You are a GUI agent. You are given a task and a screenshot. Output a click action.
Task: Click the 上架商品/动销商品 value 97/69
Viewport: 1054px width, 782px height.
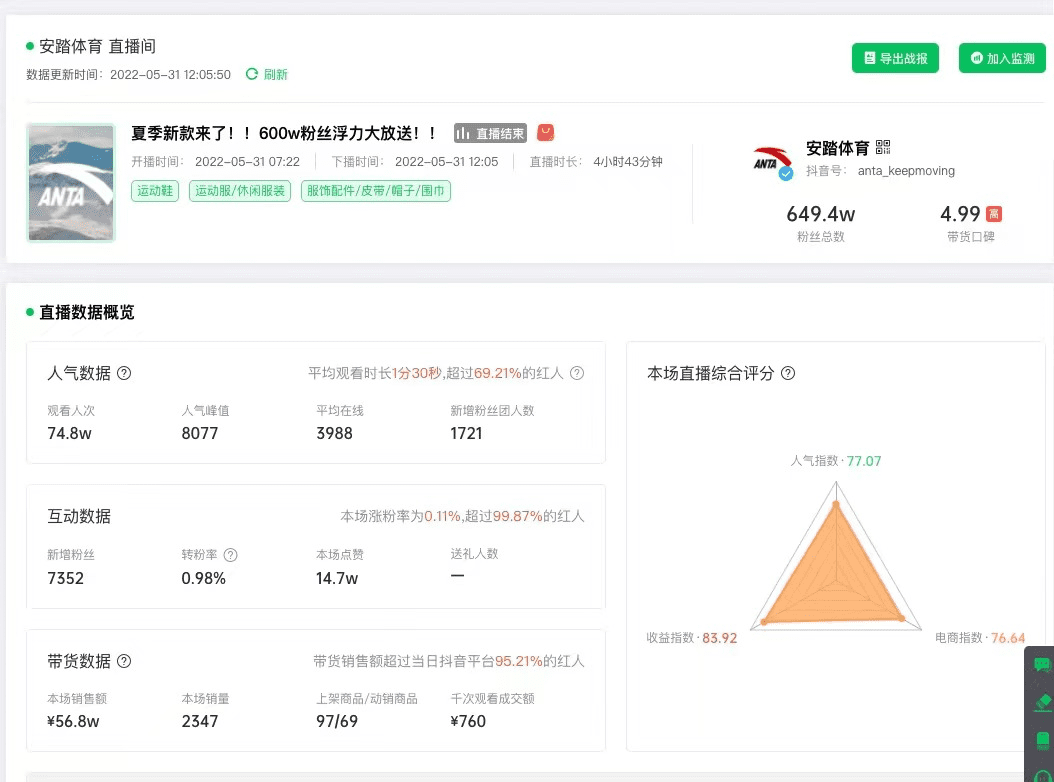point(337,721)
